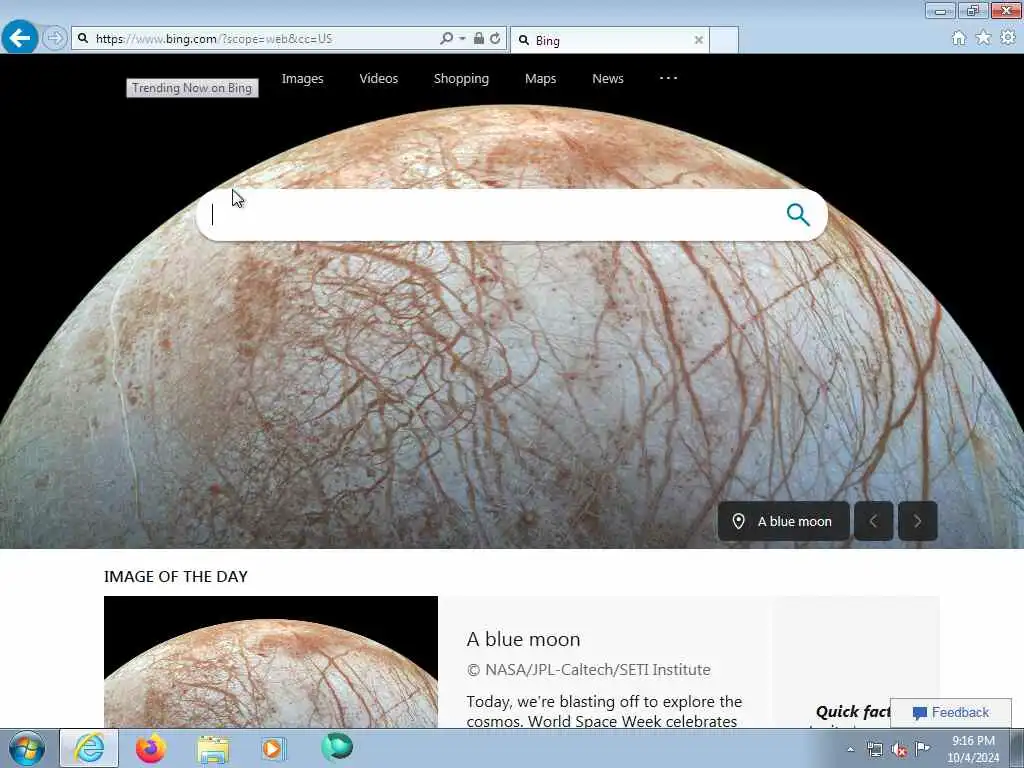Click the address bar search magnifier icon
The height and width of the screenshot is (768, 1024).
click(447, 39)
